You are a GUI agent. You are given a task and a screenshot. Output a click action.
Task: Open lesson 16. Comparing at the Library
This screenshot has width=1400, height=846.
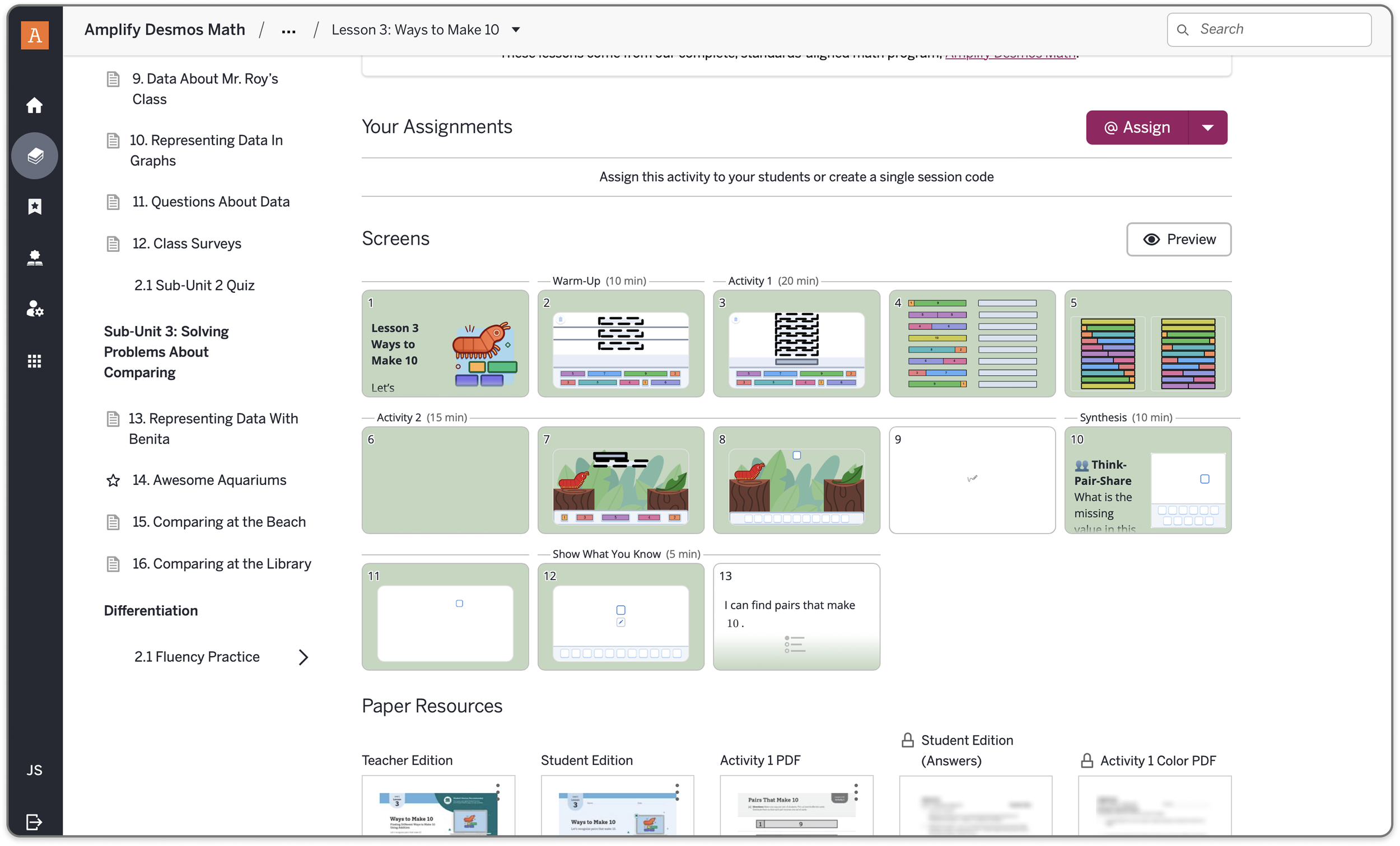coord(222,564)
